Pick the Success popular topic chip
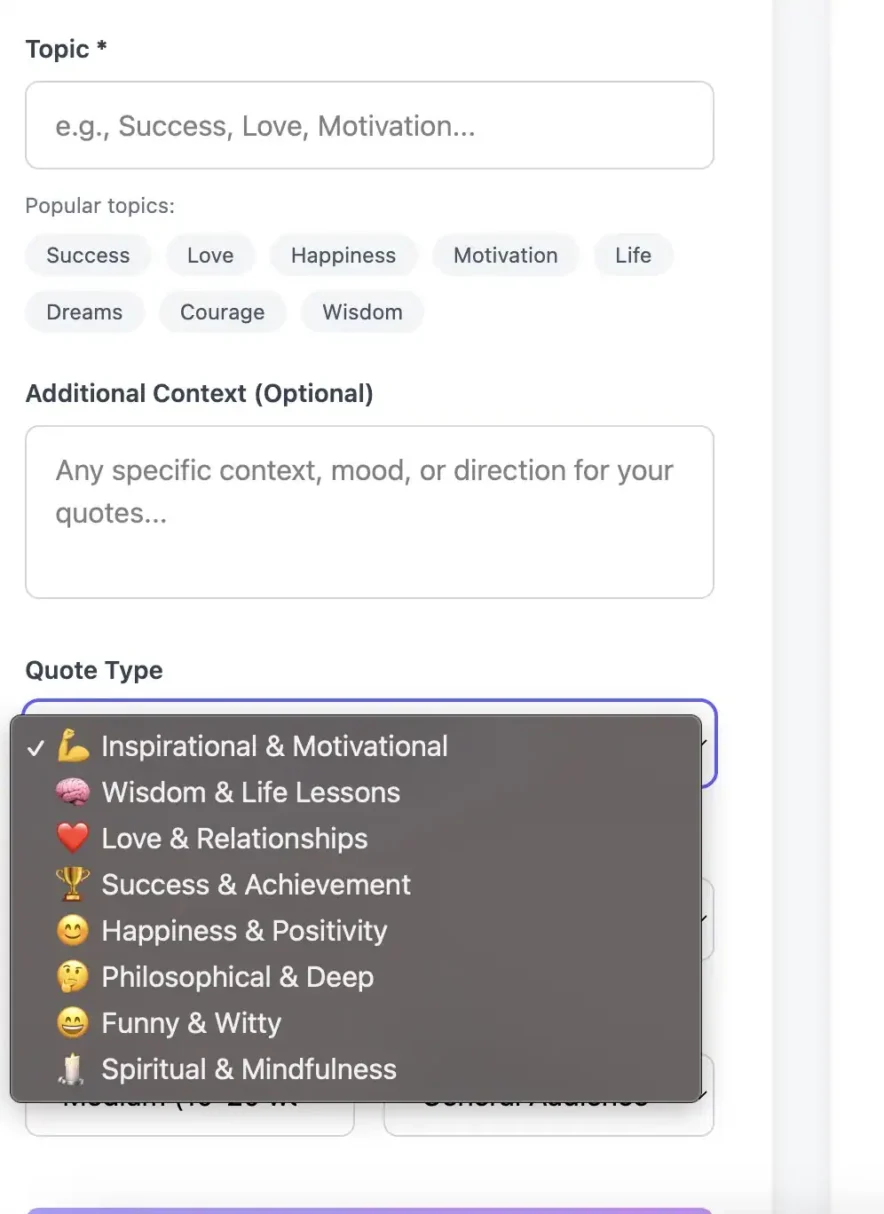Viewport: 884px width, 1214px height. [88, 255]
